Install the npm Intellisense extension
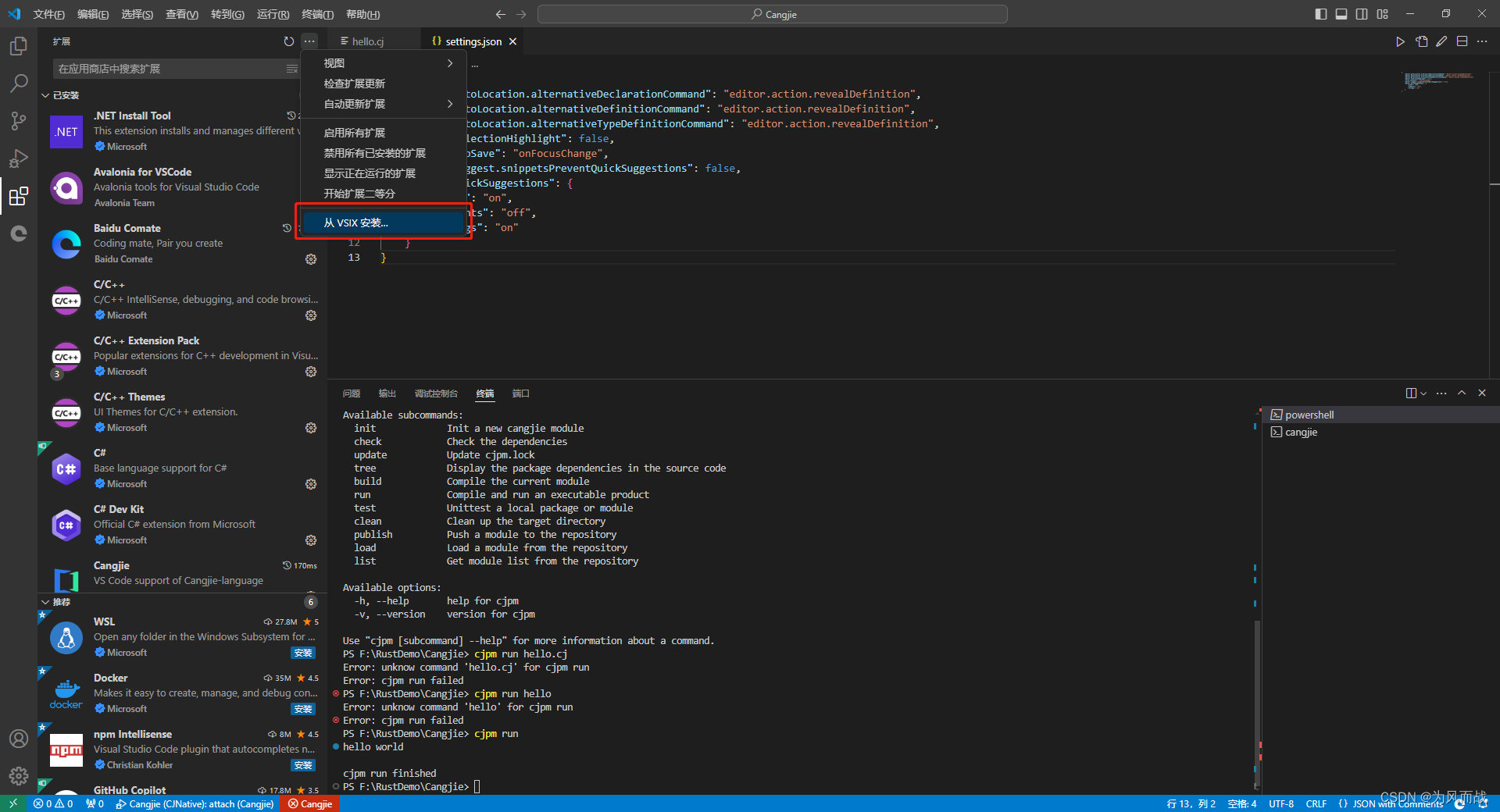 (303, 765)
